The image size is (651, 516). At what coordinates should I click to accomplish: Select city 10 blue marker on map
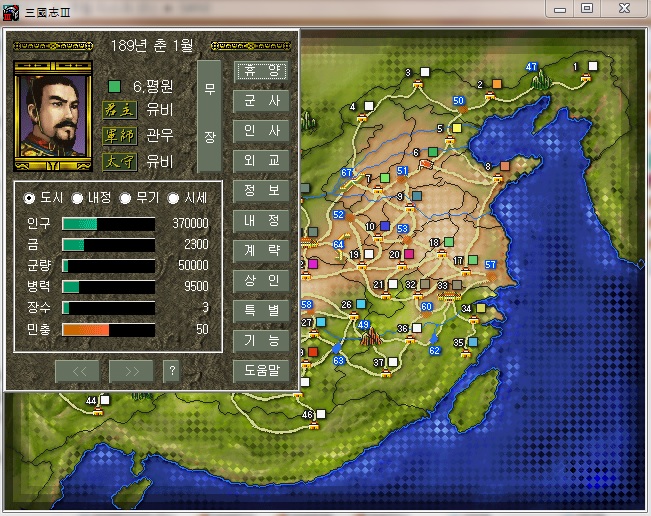click(385, 226)
